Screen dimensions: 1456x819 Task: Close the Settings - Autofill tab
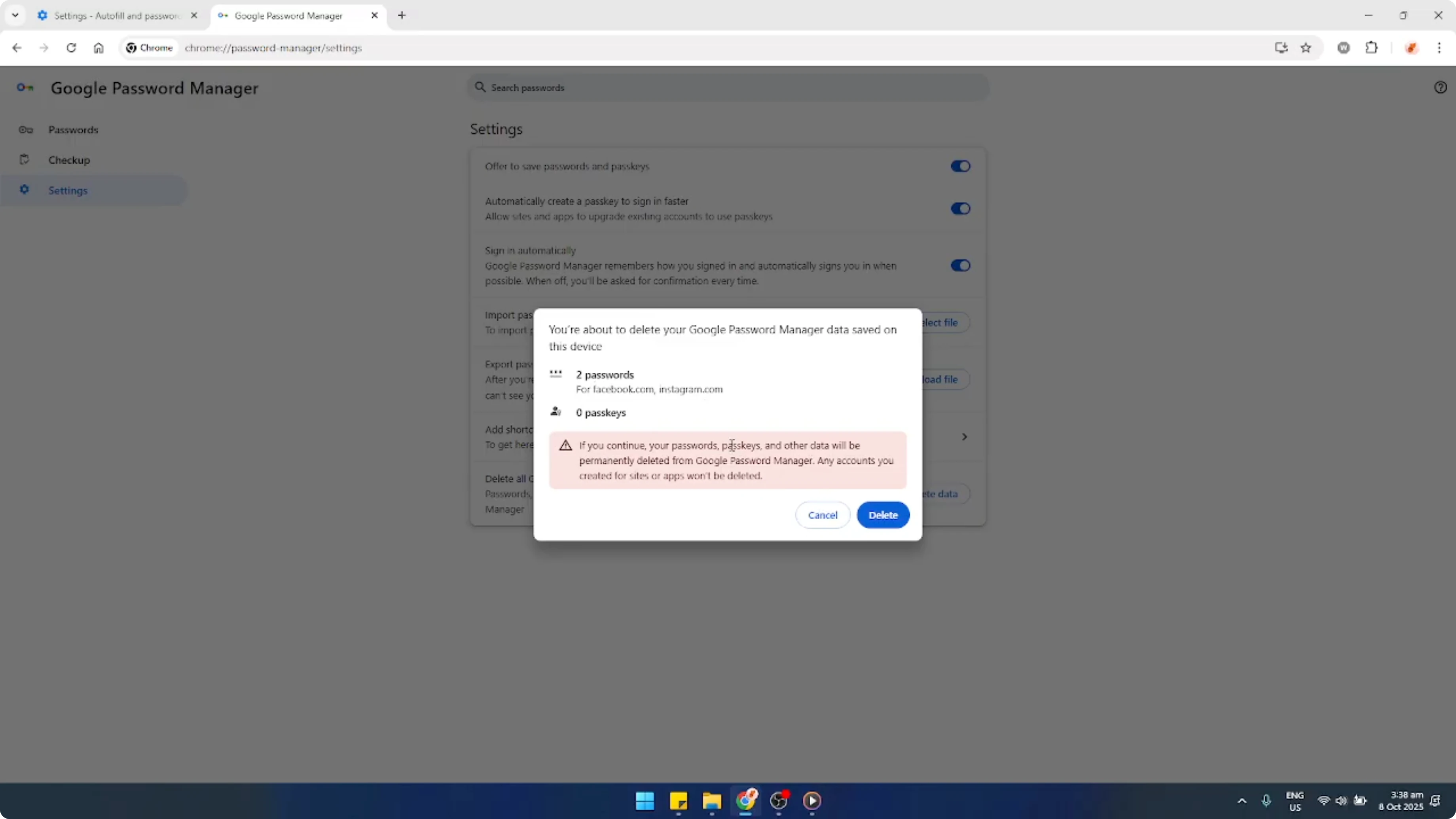pos(194,16)
